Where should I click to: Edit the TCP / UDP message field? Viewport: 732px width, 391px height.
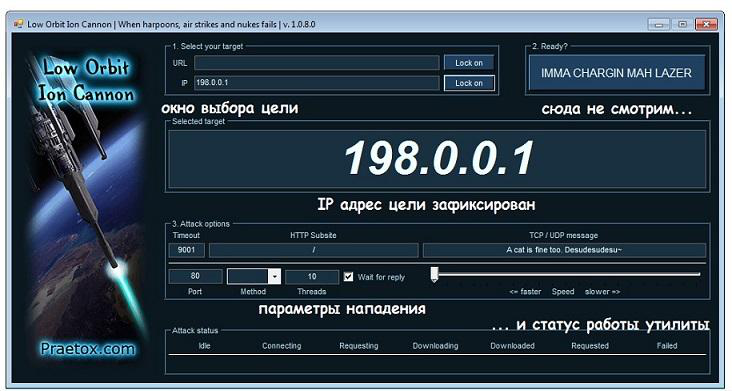(x=564, y=250)
